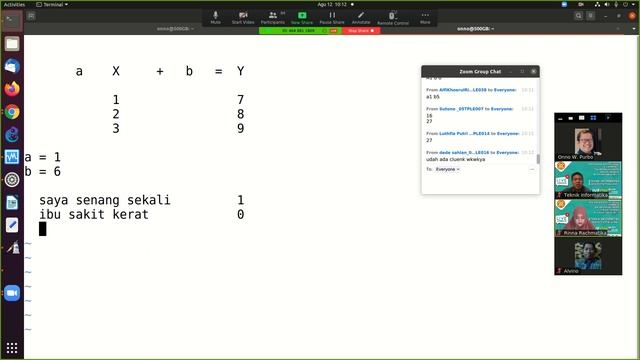Open Files from the Ubuntu dock

12,44
